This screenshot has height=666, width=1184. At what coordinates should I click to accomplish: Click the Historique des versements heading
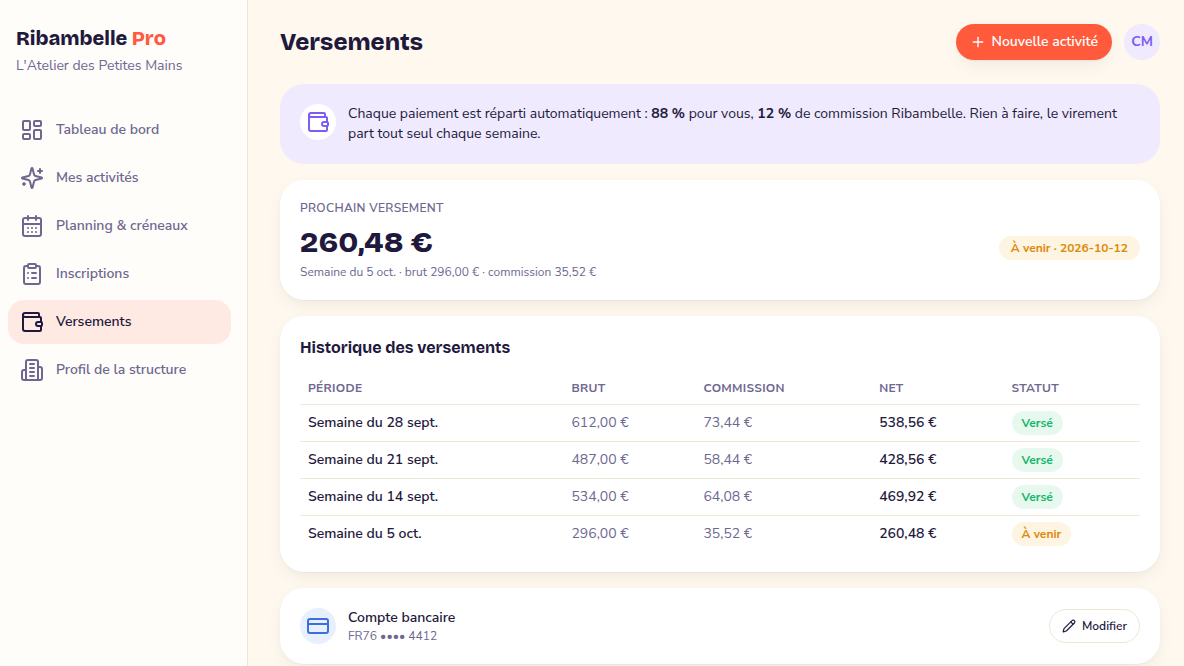pos(405,348)
